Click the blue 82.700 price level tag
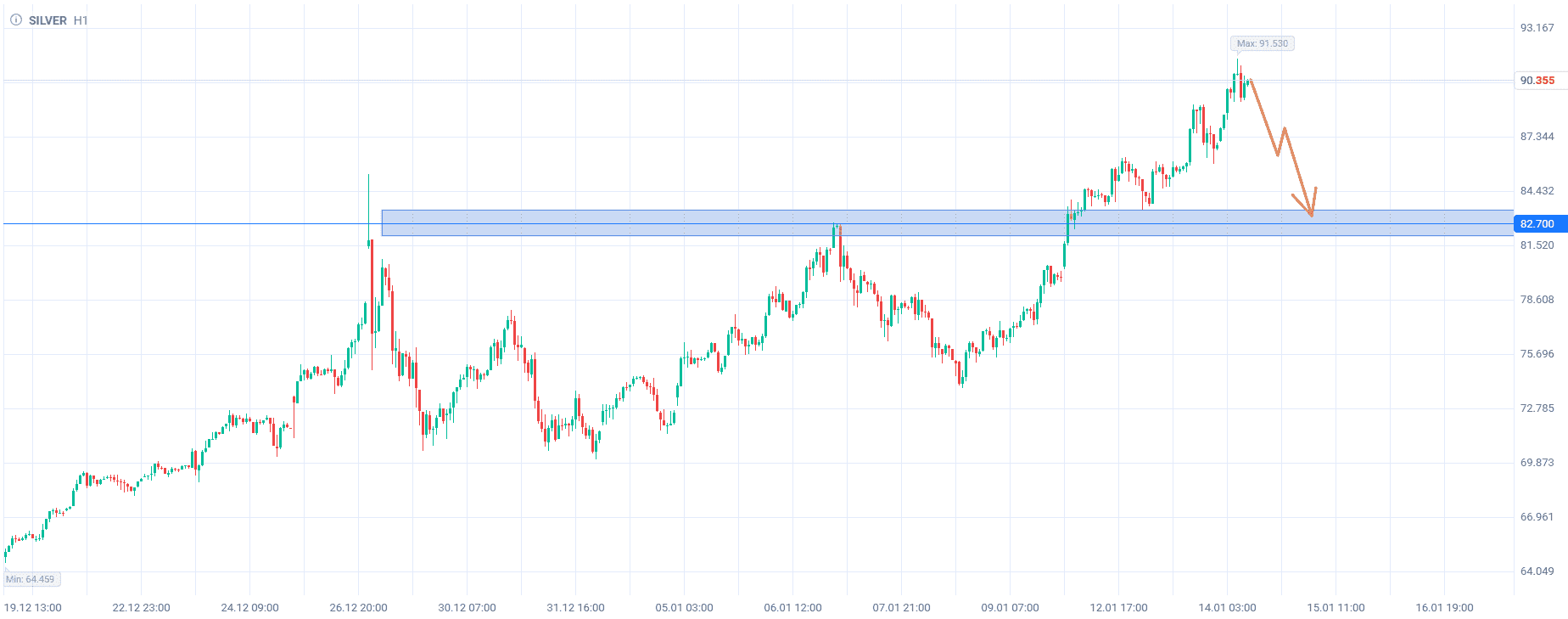Screen dimensions: 1568x619 point(1537,224)
